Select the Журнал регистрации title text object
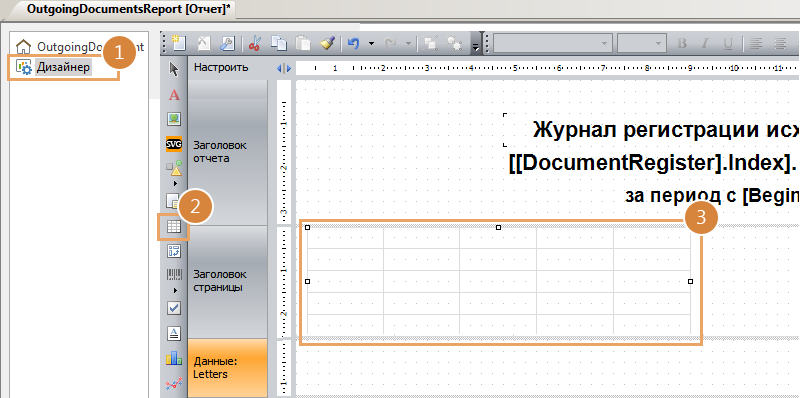800x398 pixels. coord(665,130)
